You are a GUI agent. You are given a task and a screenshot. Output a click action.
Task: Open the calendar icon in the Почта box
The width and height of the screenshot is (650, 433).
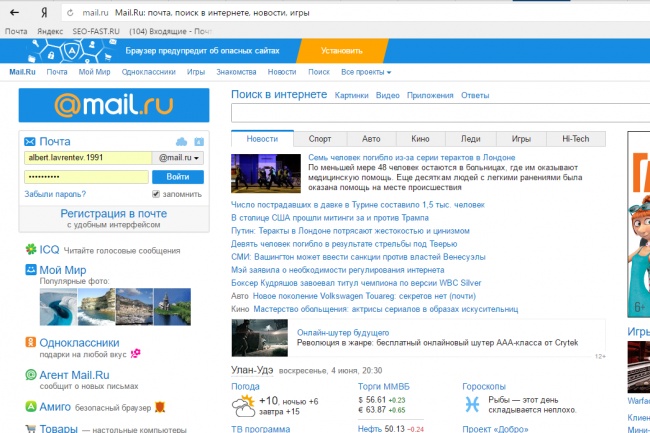coord(199,142)
